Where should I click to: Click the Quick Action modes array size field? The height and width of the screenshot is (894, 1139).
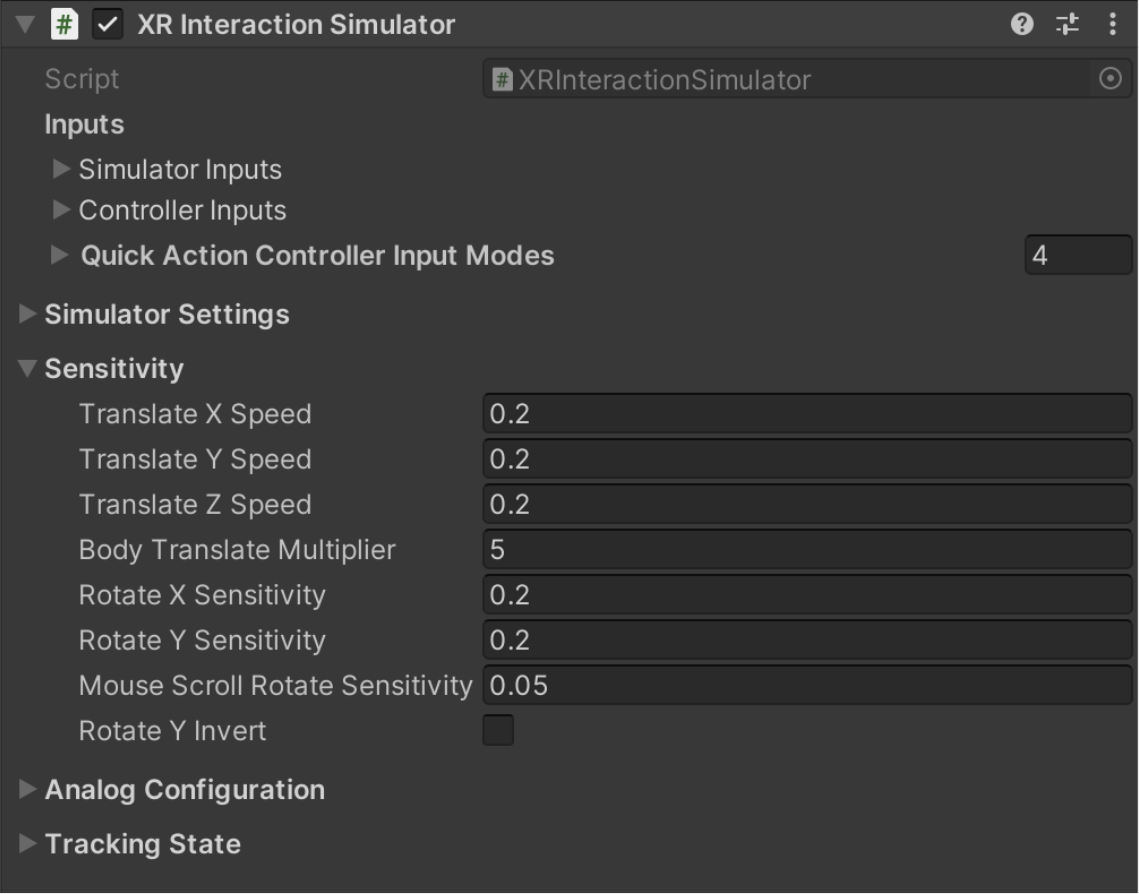click(1078, 255)
